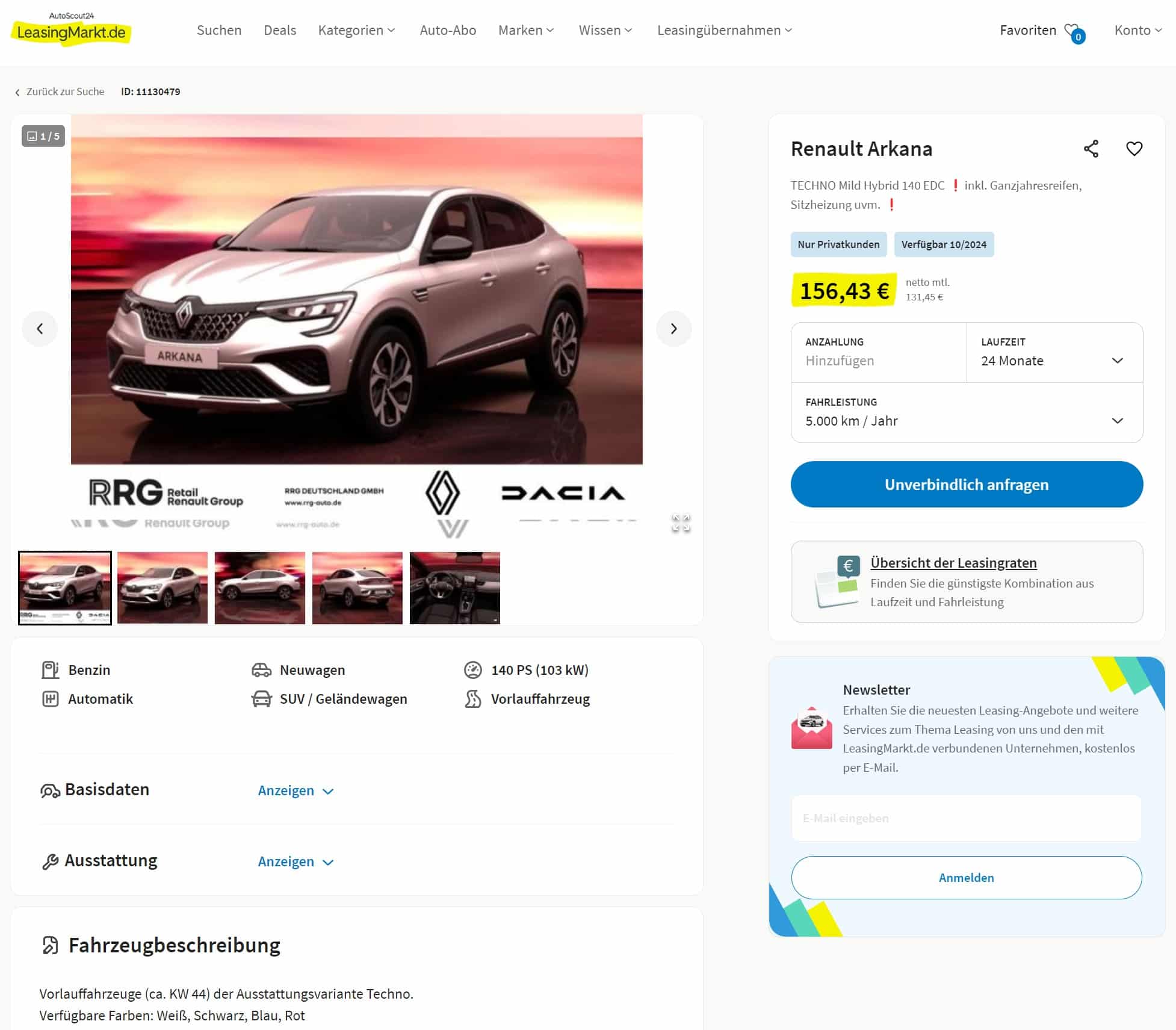1176x1030 pixels.
Task: Share the Renault Arkana offer
Action: pyautogui.click(x=1091, y=149)
